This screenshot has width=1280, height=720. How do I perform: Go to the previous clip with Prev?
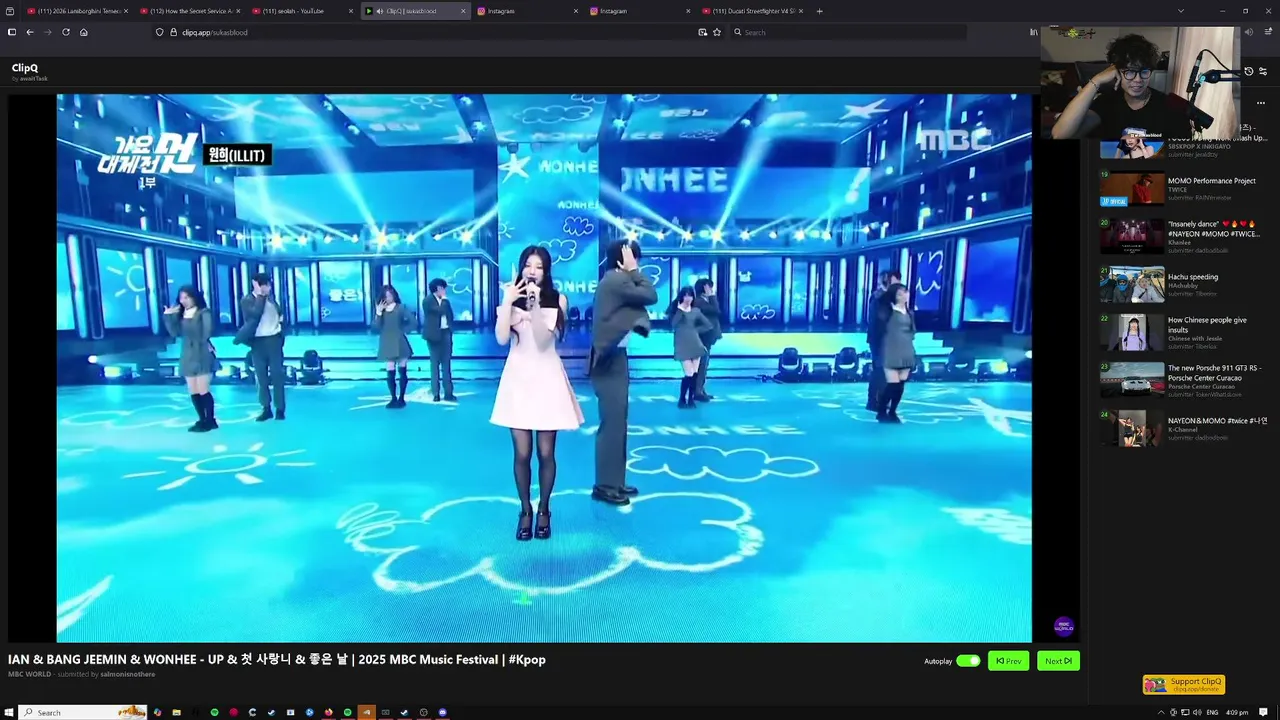1008,661
